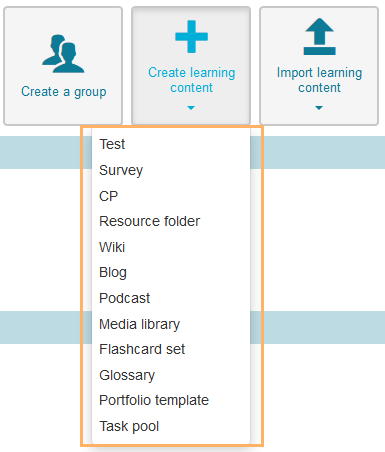This screenshot has height=452, width=385.
Task: Click the Import learning content label
Action: coord(319,80)
